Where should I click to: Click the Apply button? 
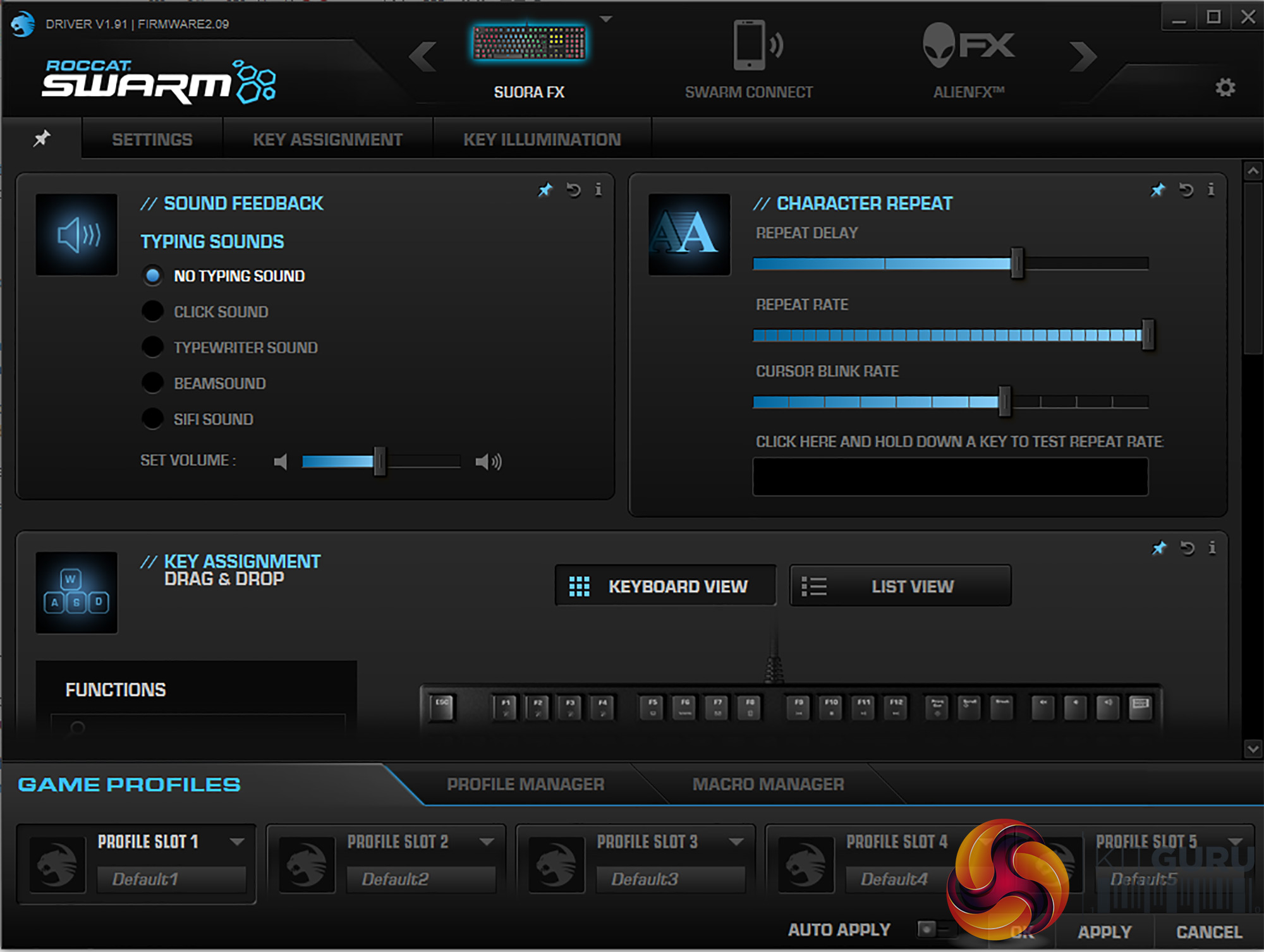tap(1104, 932)
